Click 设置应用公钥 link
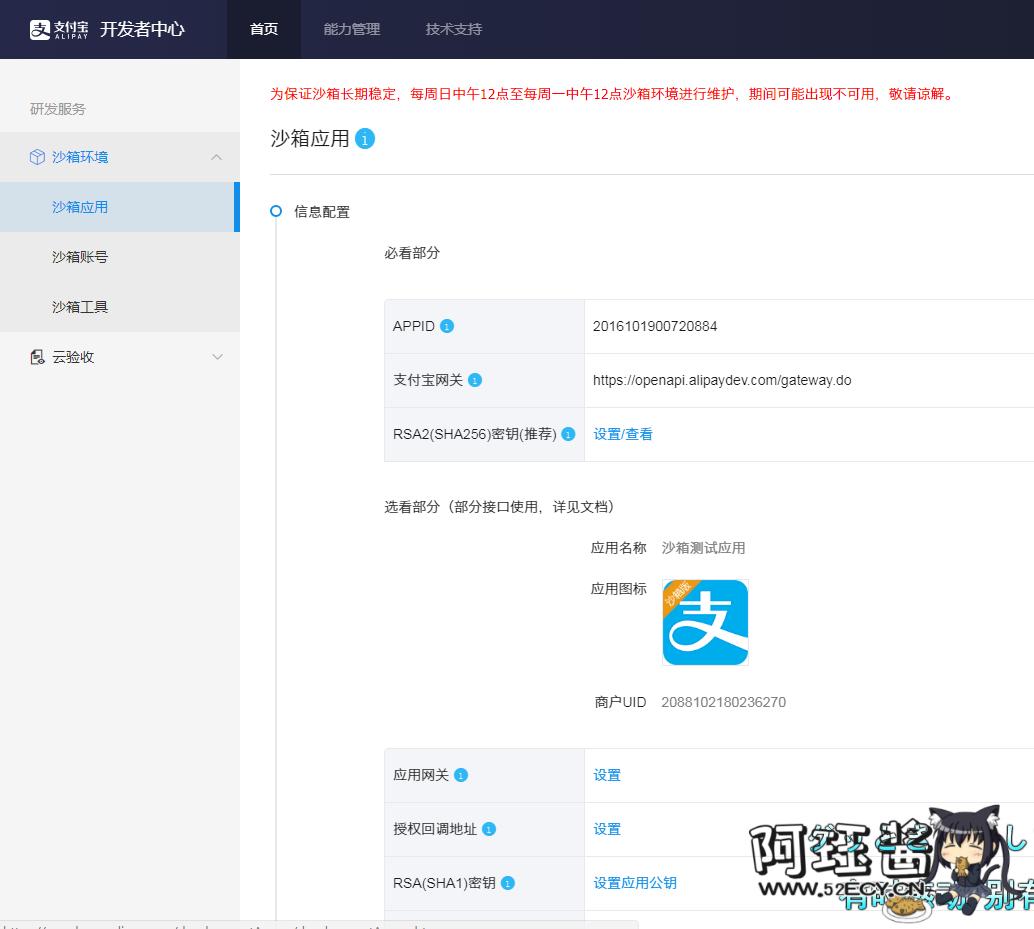1034x929 pixels. tap(635, 884)
